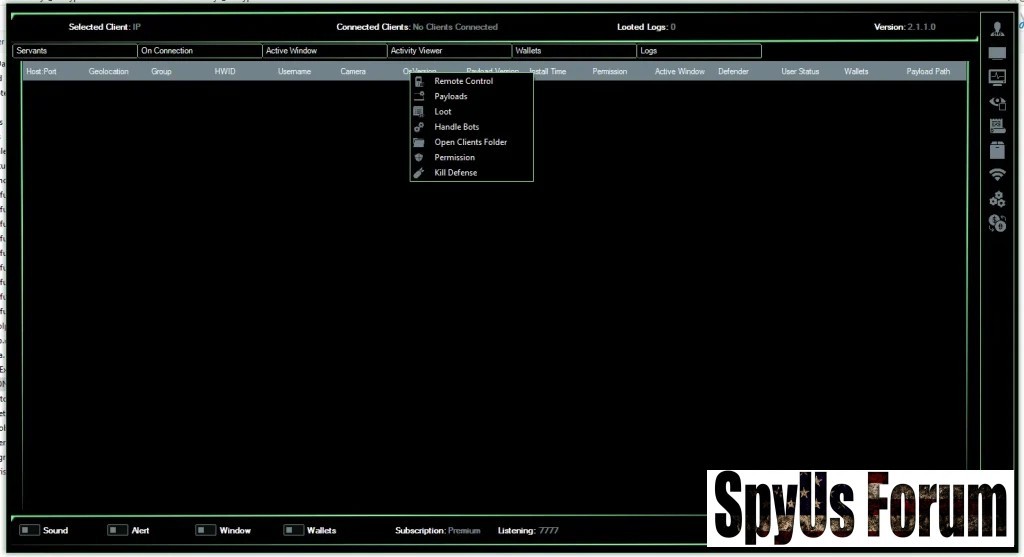Click the Geolocation column header

point(108,72)
